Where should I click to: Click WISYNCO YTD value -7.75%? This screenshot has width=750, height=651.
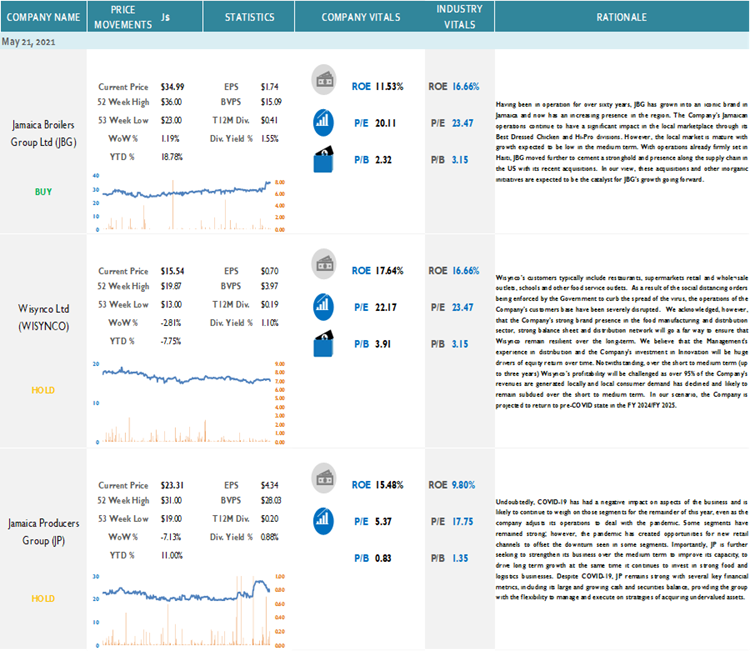[171, 341]
